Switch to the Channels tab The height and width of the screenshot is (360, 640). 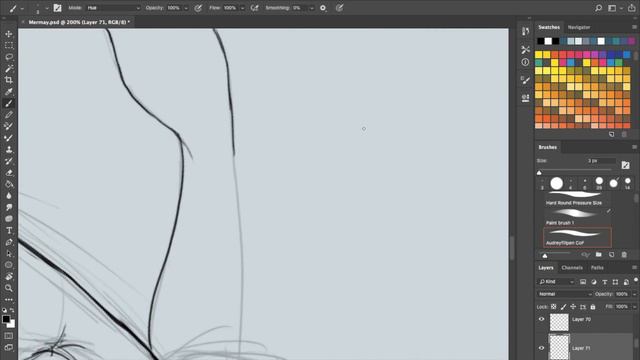(x=572, y=268)
